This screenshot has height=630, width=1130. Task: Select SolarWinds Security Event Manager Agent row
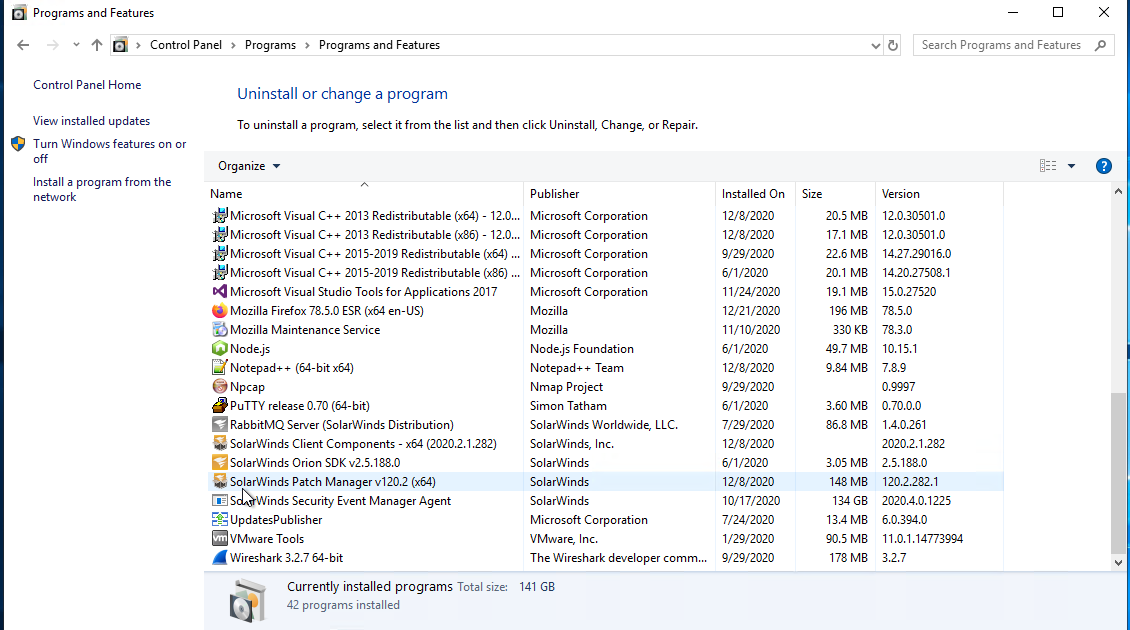604,501
